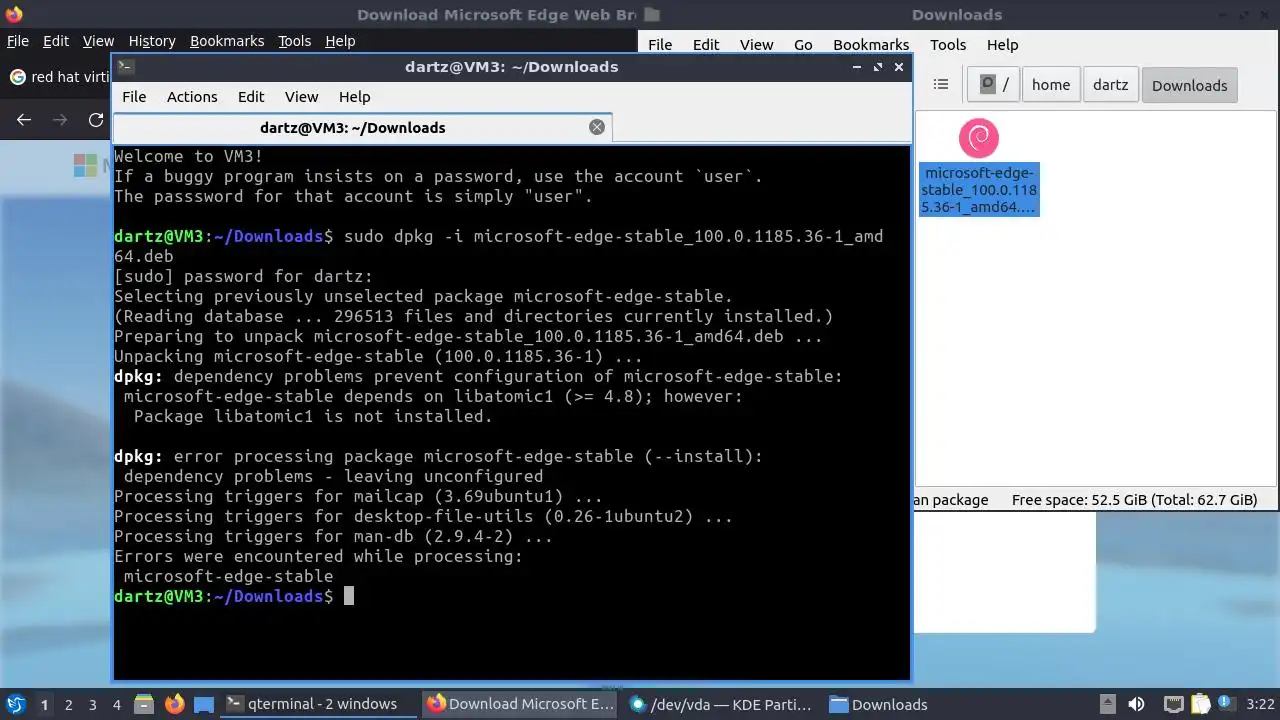
Task: Open the Actions menu in qterminal
Action: coord(192,97)
